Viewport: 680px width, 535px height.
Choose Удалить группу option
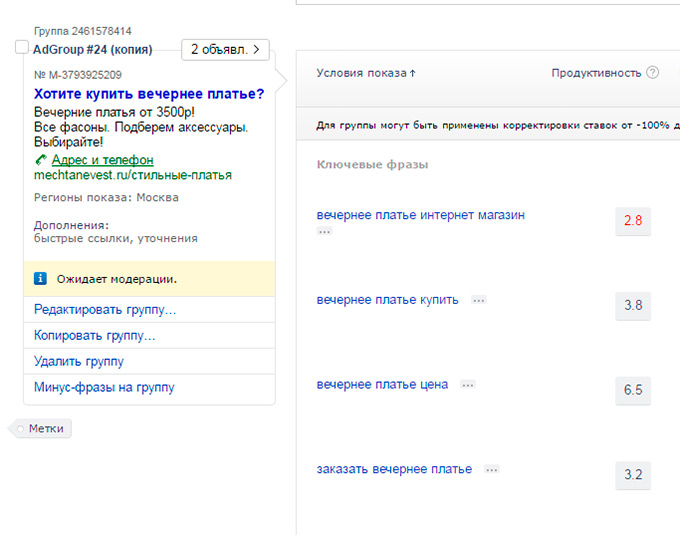point(79,362)
